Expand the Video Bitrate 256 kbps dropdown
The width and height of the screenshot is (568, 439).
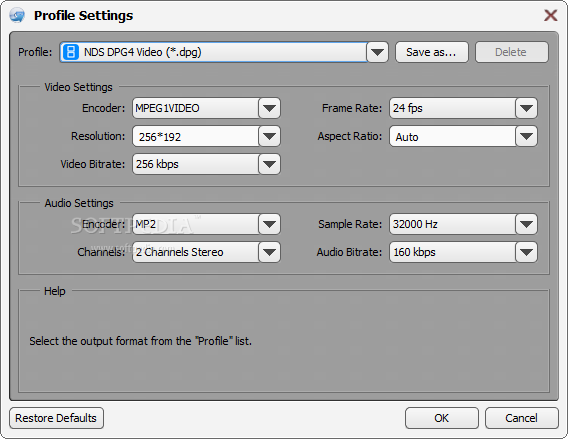pos(269,164)
